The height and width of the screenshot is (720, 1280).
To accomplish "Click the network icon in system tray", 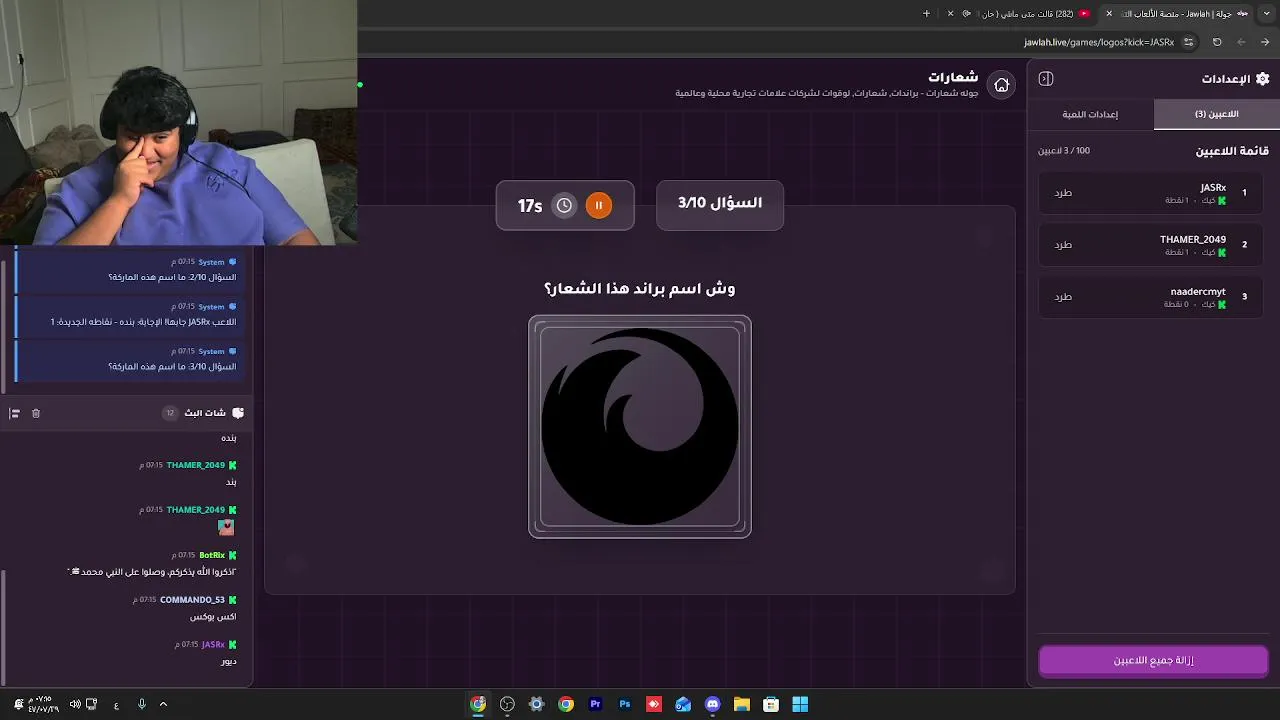I will [92, 704].
